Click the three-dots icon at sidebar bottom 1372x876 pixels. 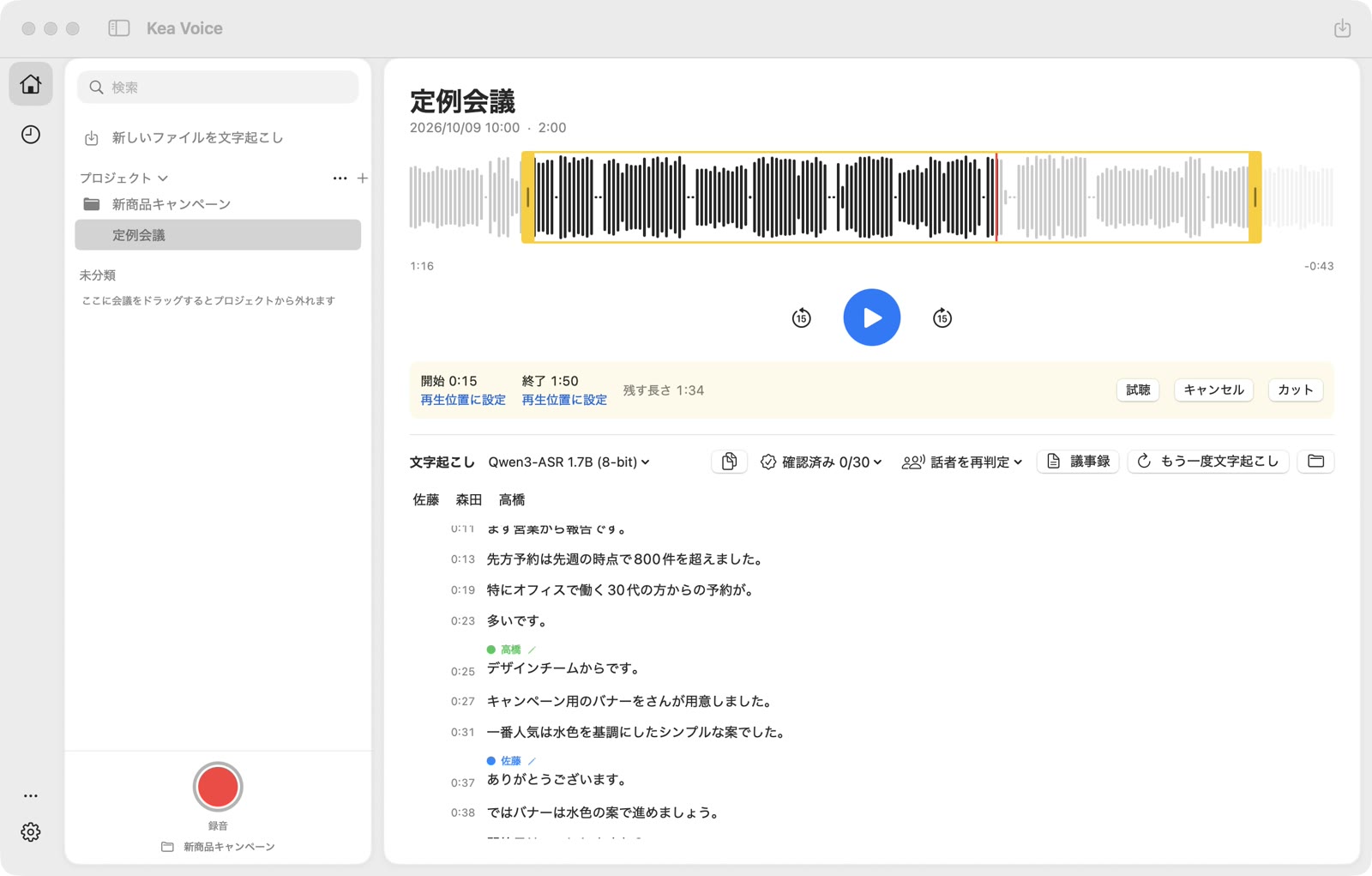pos(31,795)
